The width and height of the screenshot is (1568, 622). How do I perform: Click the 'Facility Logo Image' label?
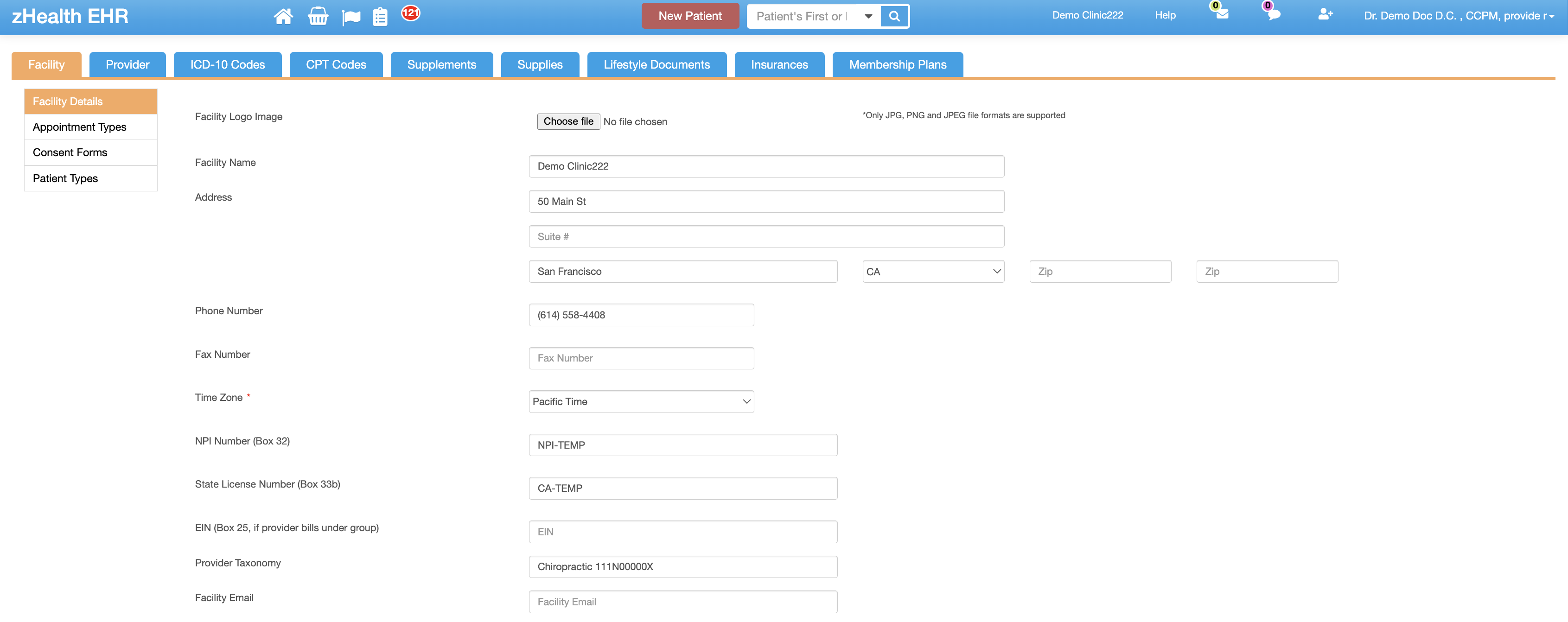click(x=239, y=117)
